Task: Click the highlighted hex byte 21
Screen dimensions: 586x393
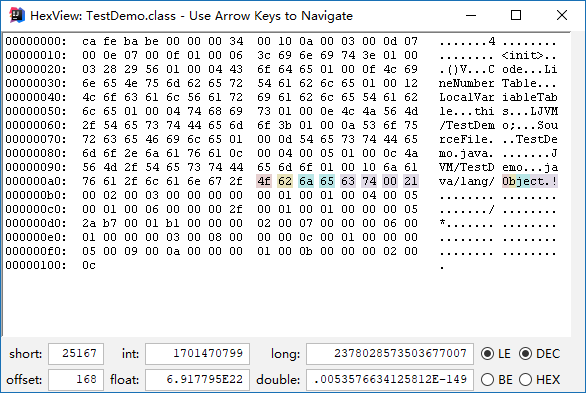Action: point(411,181)
